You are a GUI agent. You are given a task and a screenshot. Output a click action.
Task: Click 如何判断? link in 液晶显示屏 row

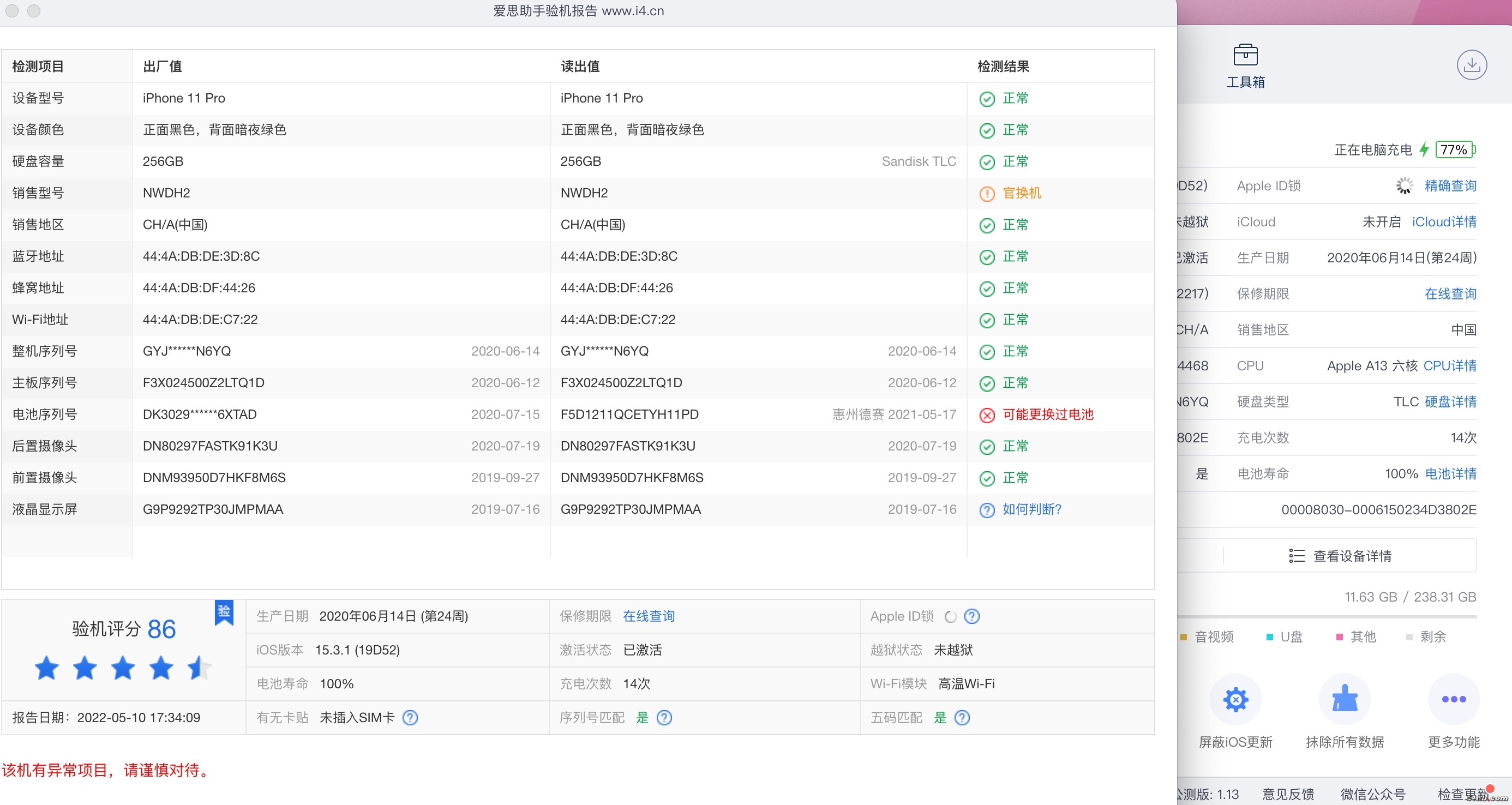click(1031, 509)
